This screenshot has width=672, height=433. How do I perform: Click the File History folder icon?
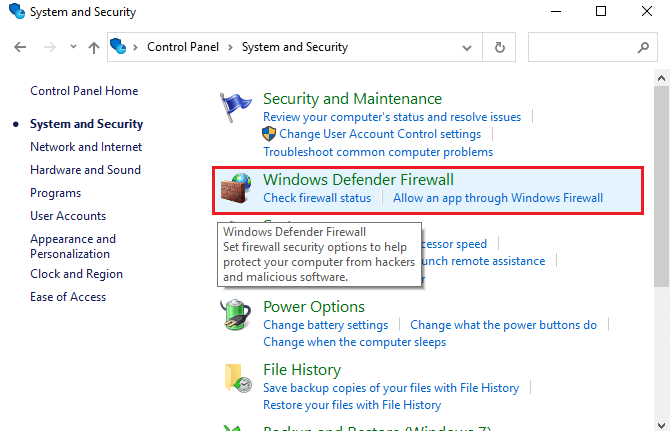tap(238, 378)
